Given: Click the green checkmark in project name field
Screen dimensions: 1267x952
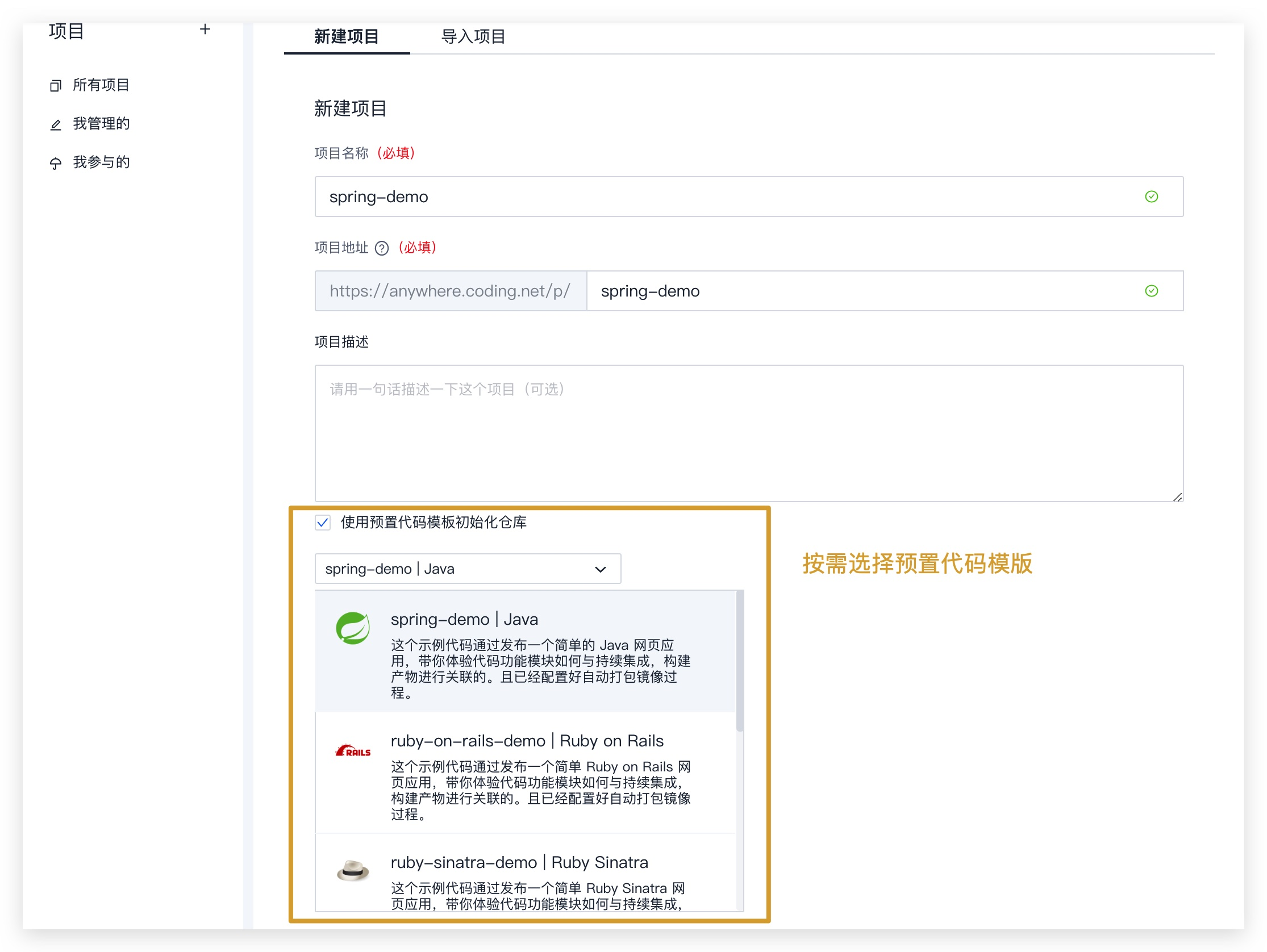Looking at the screenshot, I should point(1151,197).
